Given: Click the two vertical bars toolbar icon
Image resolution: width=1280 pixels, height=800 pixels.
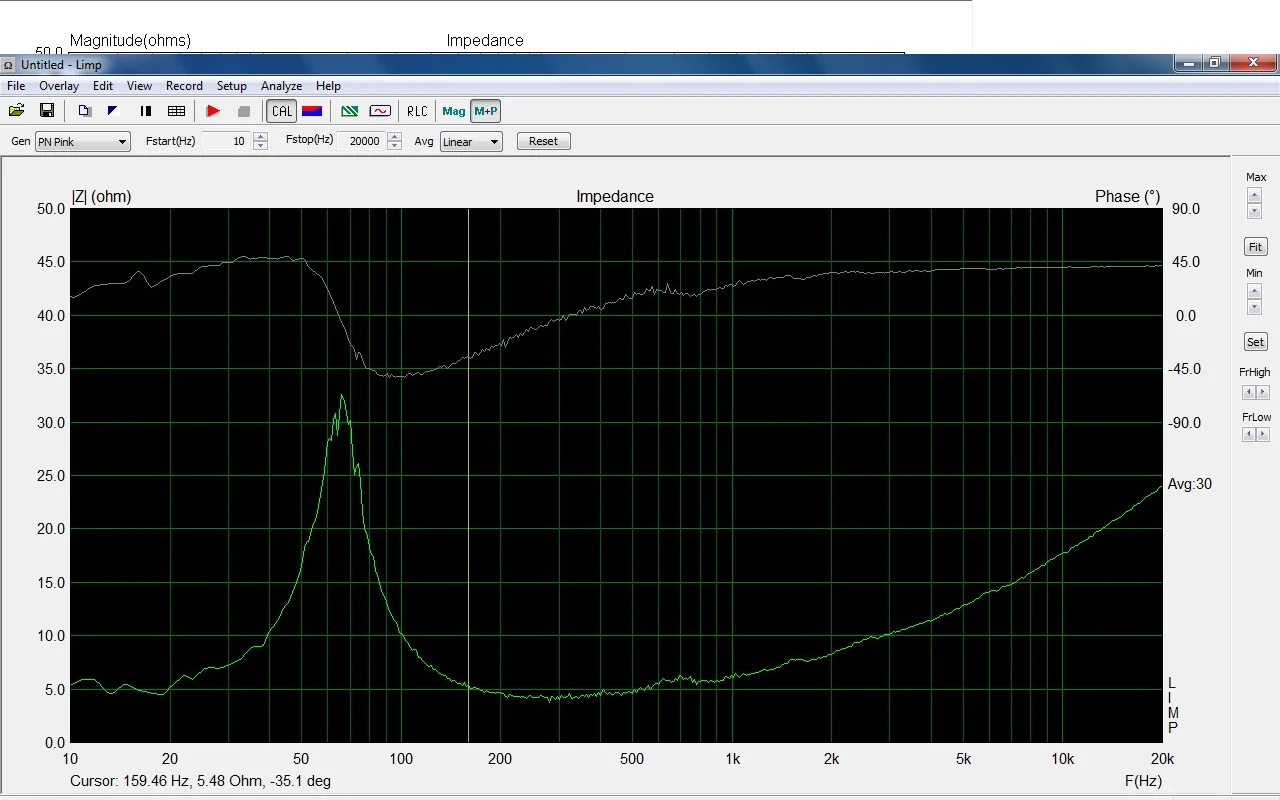Looking at the screenshot, I should pos(146,111).
